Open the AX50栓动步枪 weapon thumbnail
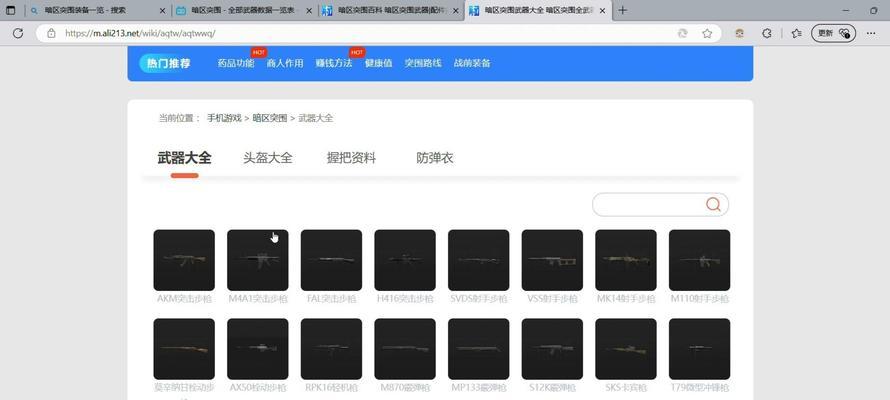Image resolution: width=890 pixels, height=400 pixels. click(258, 349)
